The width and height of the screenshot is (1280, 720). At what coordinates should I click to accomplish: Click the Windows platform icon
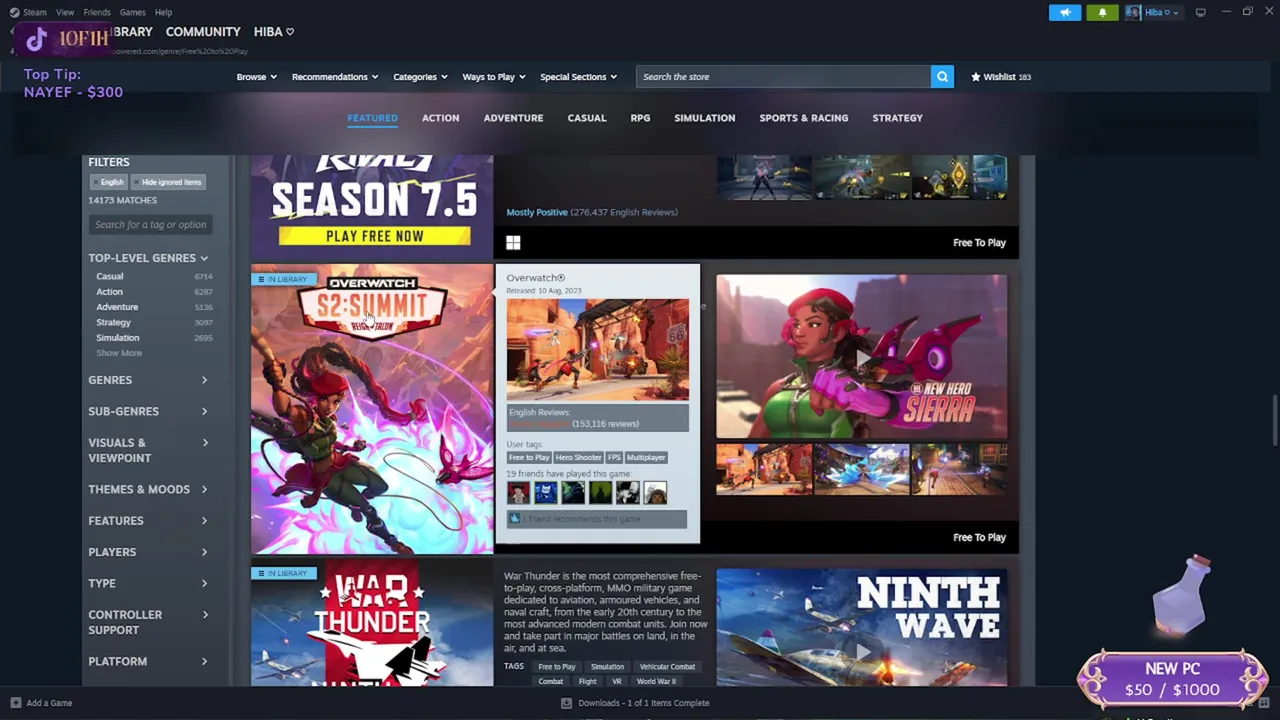click(513, 242)
